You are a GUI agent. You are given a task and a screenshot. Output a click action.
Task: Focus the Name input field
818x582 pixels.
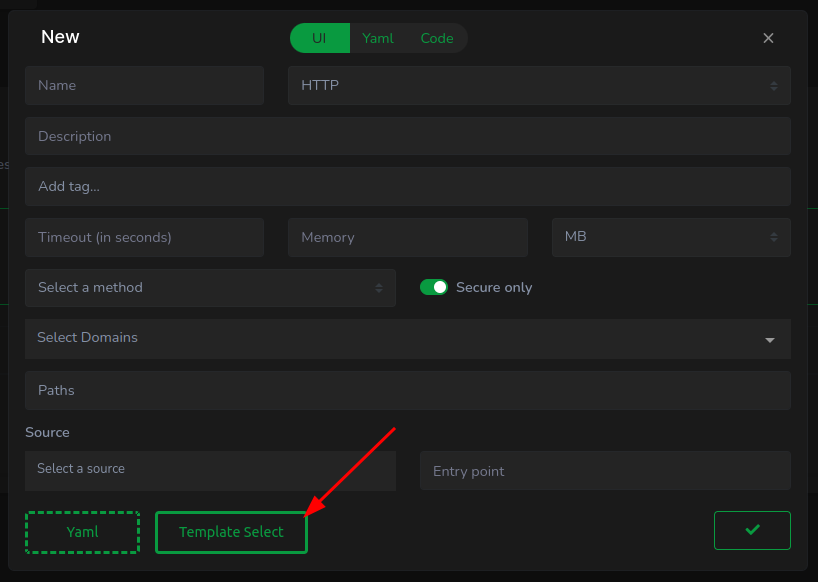[144, 86]
